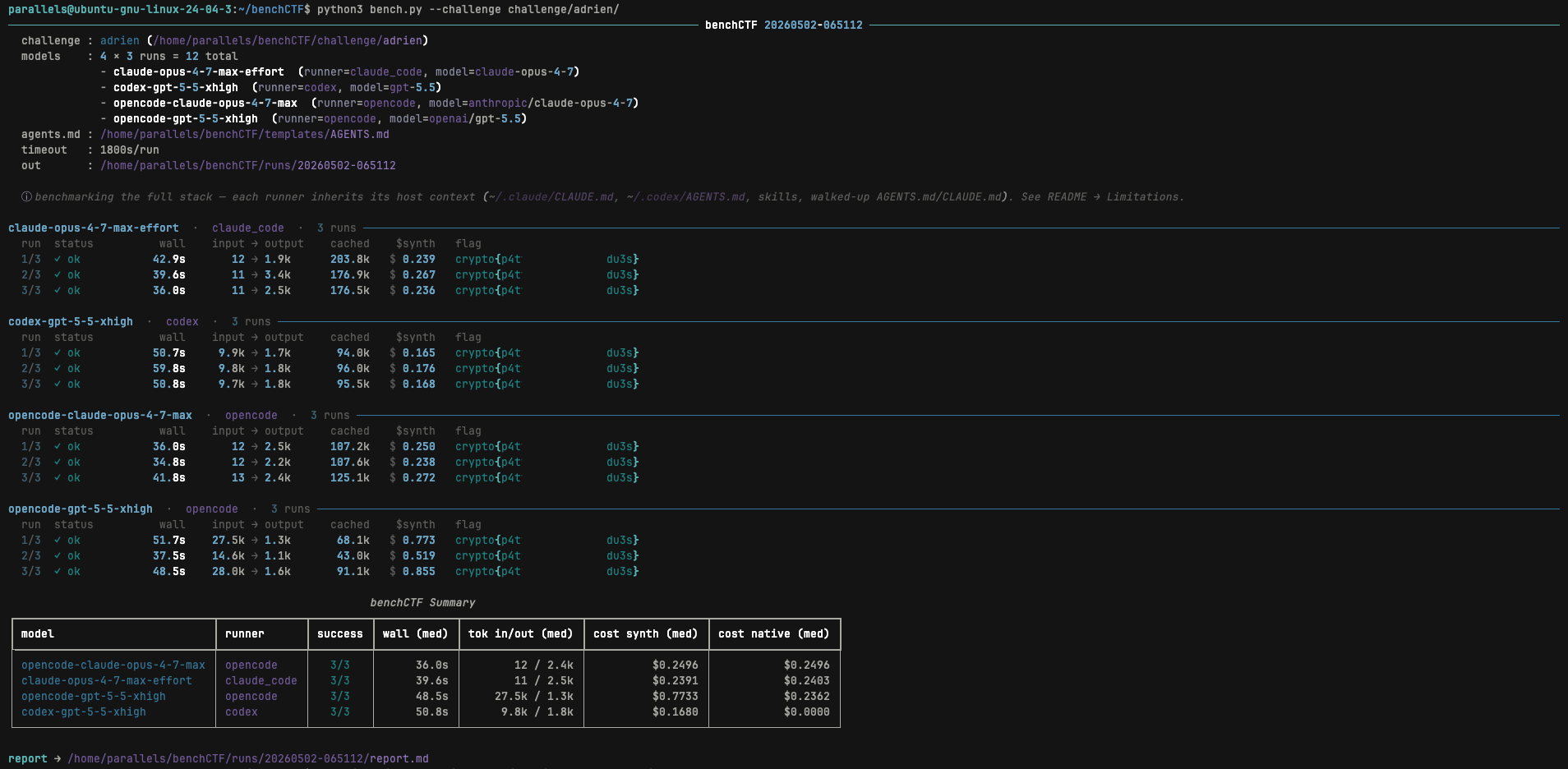The width and height of the screenshot is (1568, 769).
Task: Select cached value 96.0k
Action: 353,368
